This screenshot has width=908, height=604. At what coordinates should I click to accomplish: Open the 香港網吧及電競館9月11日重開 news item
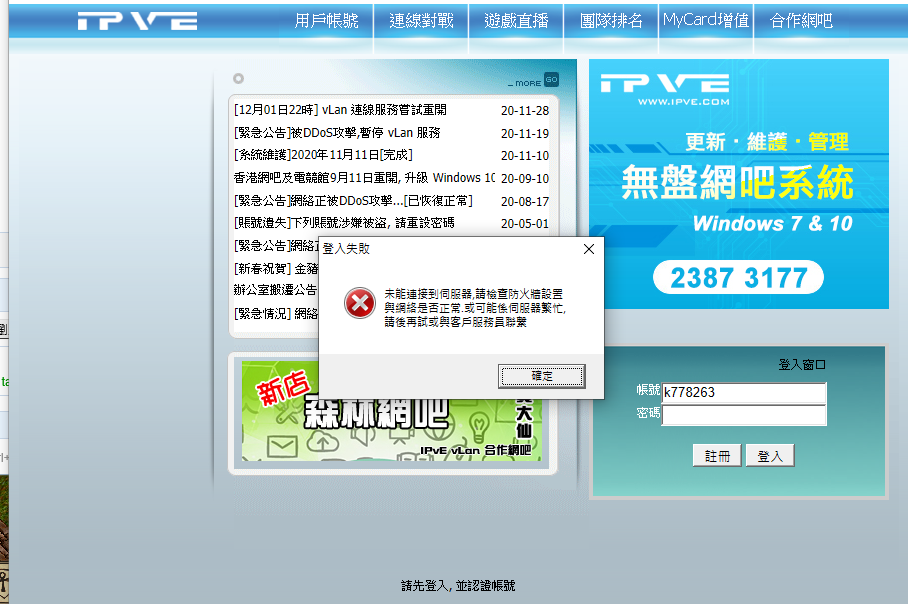(x=364, y=178)
